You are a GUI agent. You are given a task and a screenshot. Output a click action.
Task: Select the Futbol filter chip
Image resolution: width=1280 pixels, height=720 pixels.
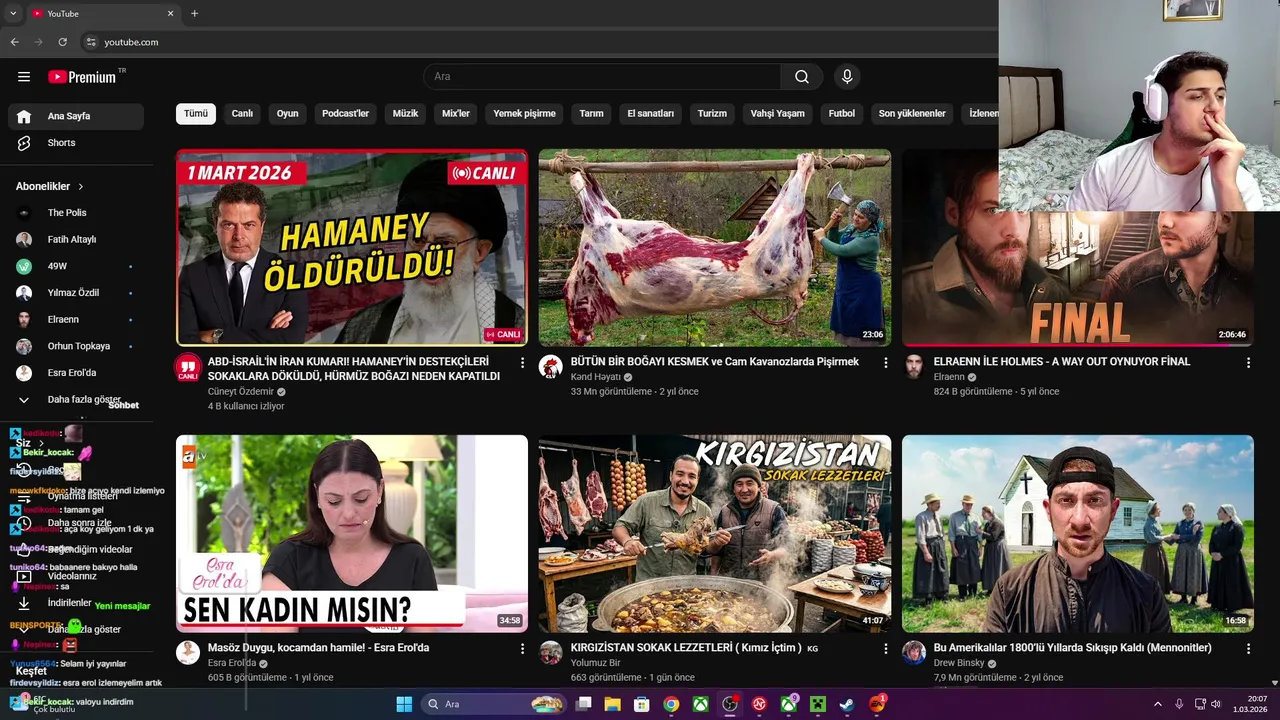tap(842, 114)
